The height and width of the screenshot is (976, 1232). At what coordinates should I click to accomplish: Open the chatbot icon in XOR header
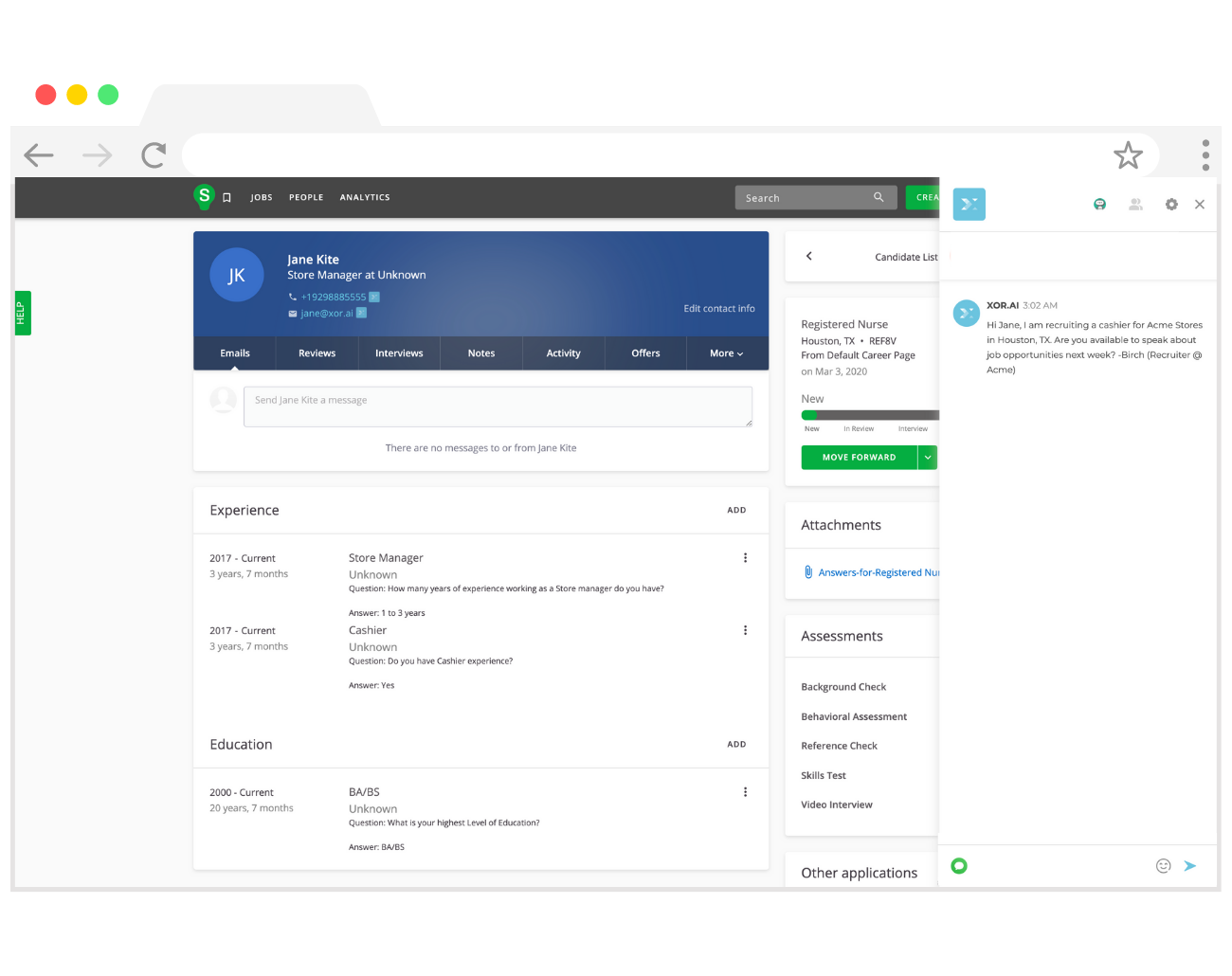pos(1099,205)
